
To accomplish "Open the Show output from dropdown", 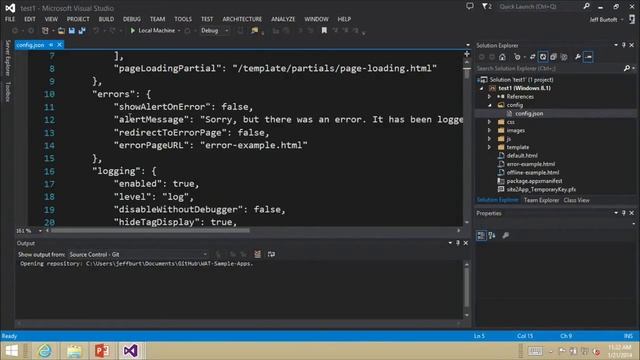I will (x=138, y=254).
